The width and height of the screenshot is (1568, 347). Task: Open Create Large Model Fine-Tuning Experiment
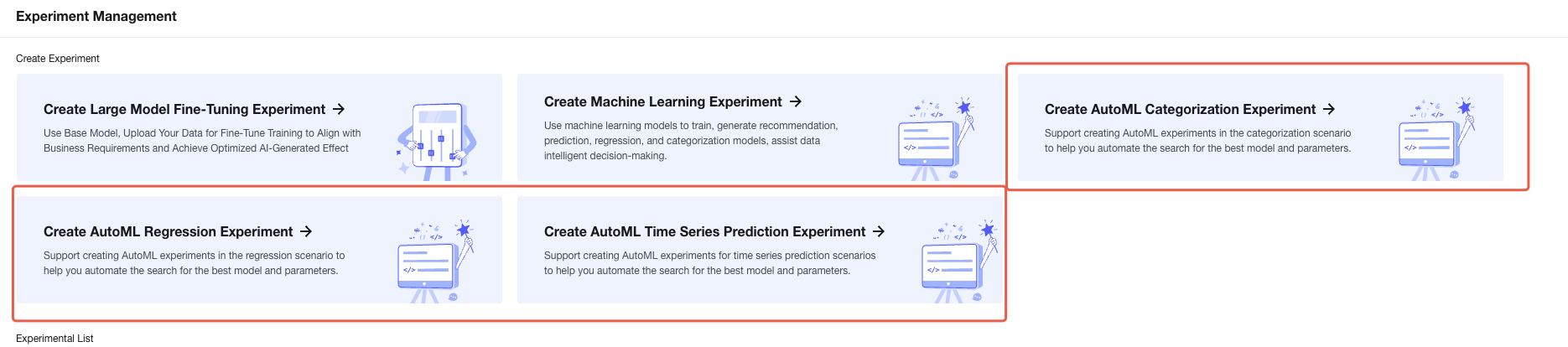[x=184, y=109]
